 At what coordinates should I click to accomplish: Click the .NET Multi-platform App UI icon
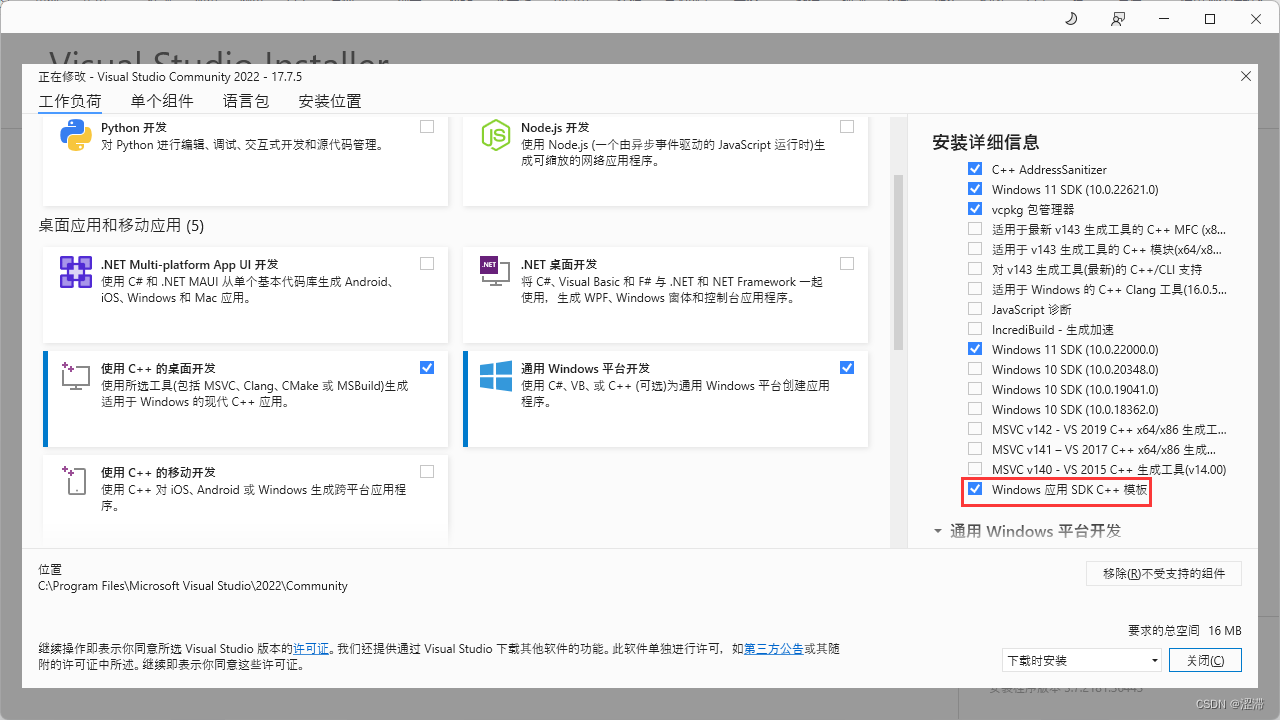pos(76,272)
